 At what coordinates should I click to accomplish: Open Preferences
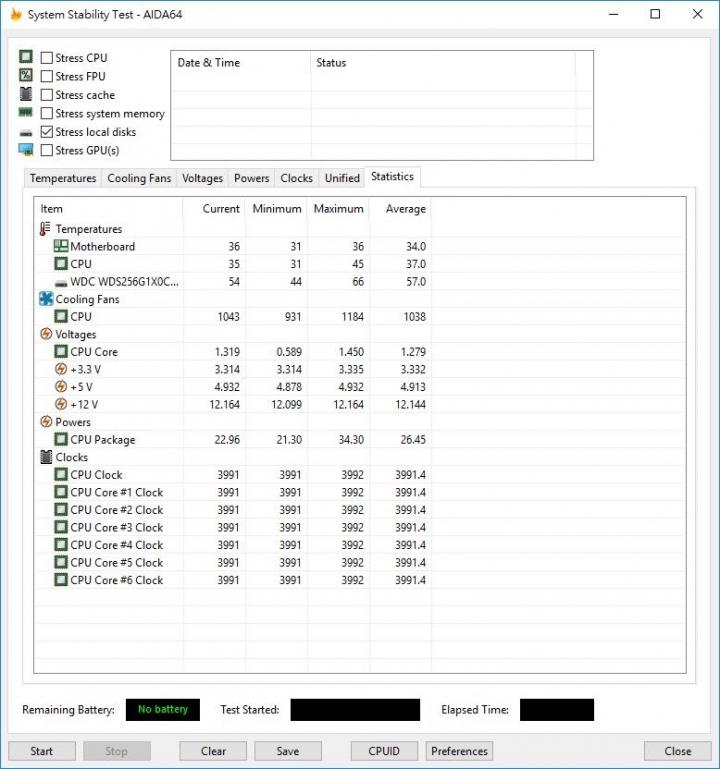(x=459, y=751)
